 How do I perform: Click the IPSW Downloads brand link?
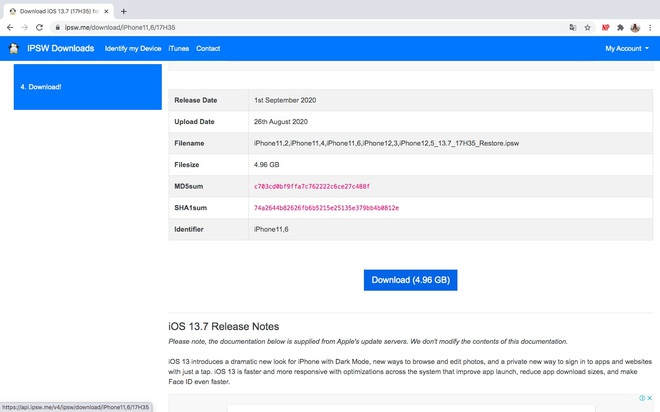(61, 48)
